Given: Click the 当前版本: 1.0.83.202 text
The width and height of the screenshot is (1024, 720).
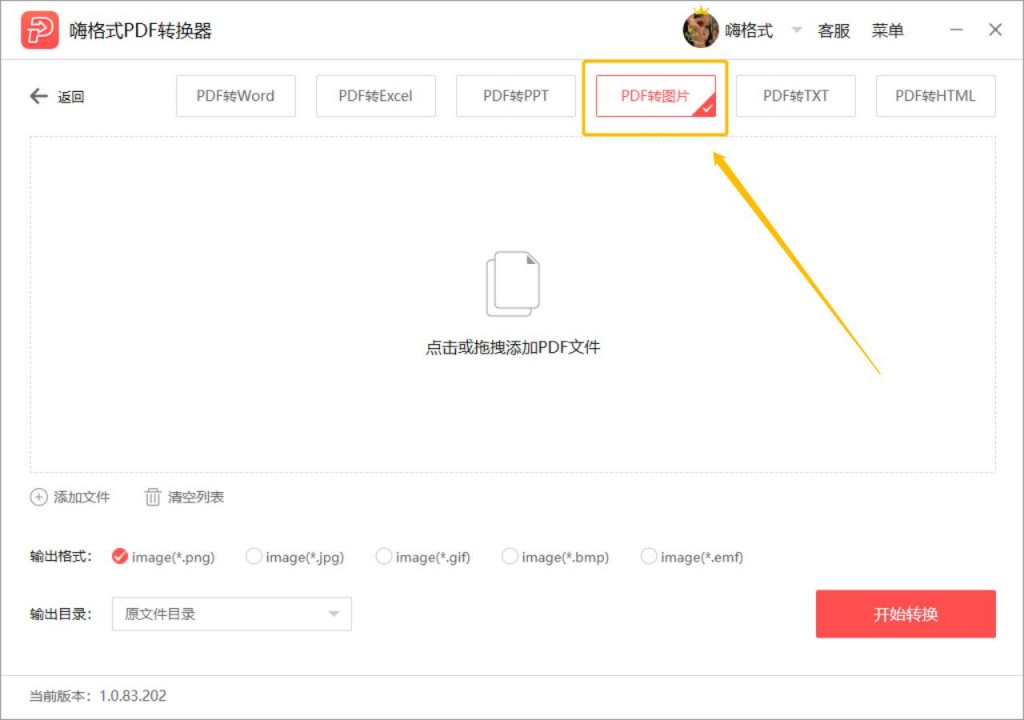Looking at the screenshot, I should pyautogui.click(x=98, y=696).
